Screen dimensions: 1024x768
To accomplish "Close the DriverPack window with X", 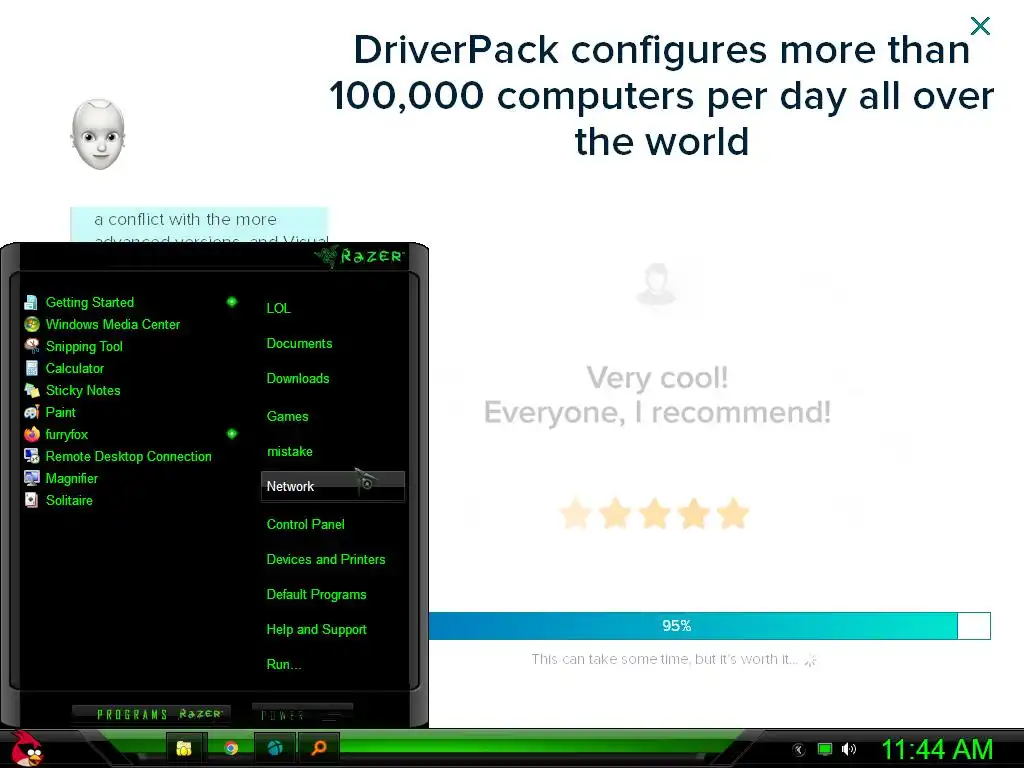I will pos(980,26).
